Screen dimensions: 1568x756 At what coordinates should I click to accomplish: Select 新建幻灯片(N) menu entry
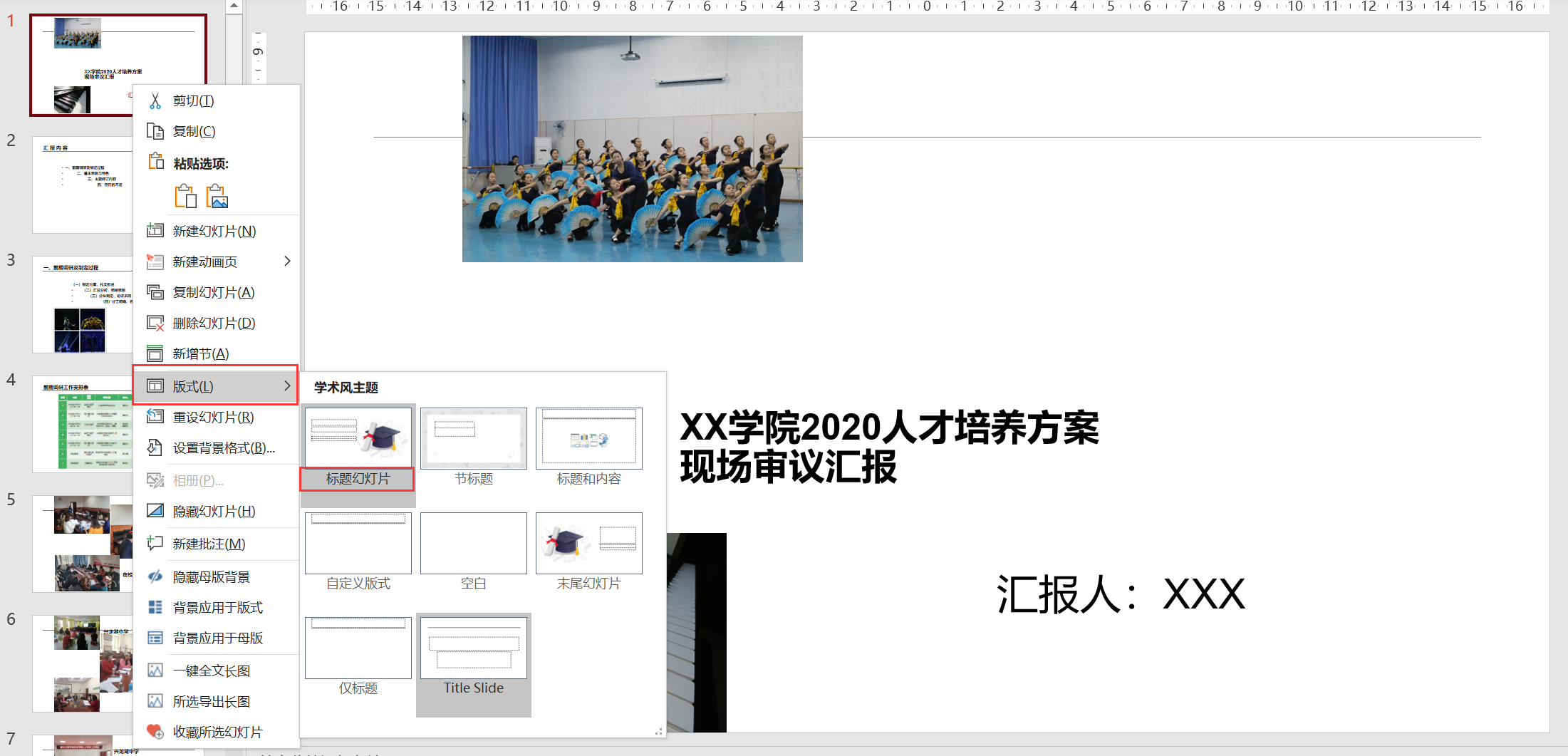(x=217, y=231)
